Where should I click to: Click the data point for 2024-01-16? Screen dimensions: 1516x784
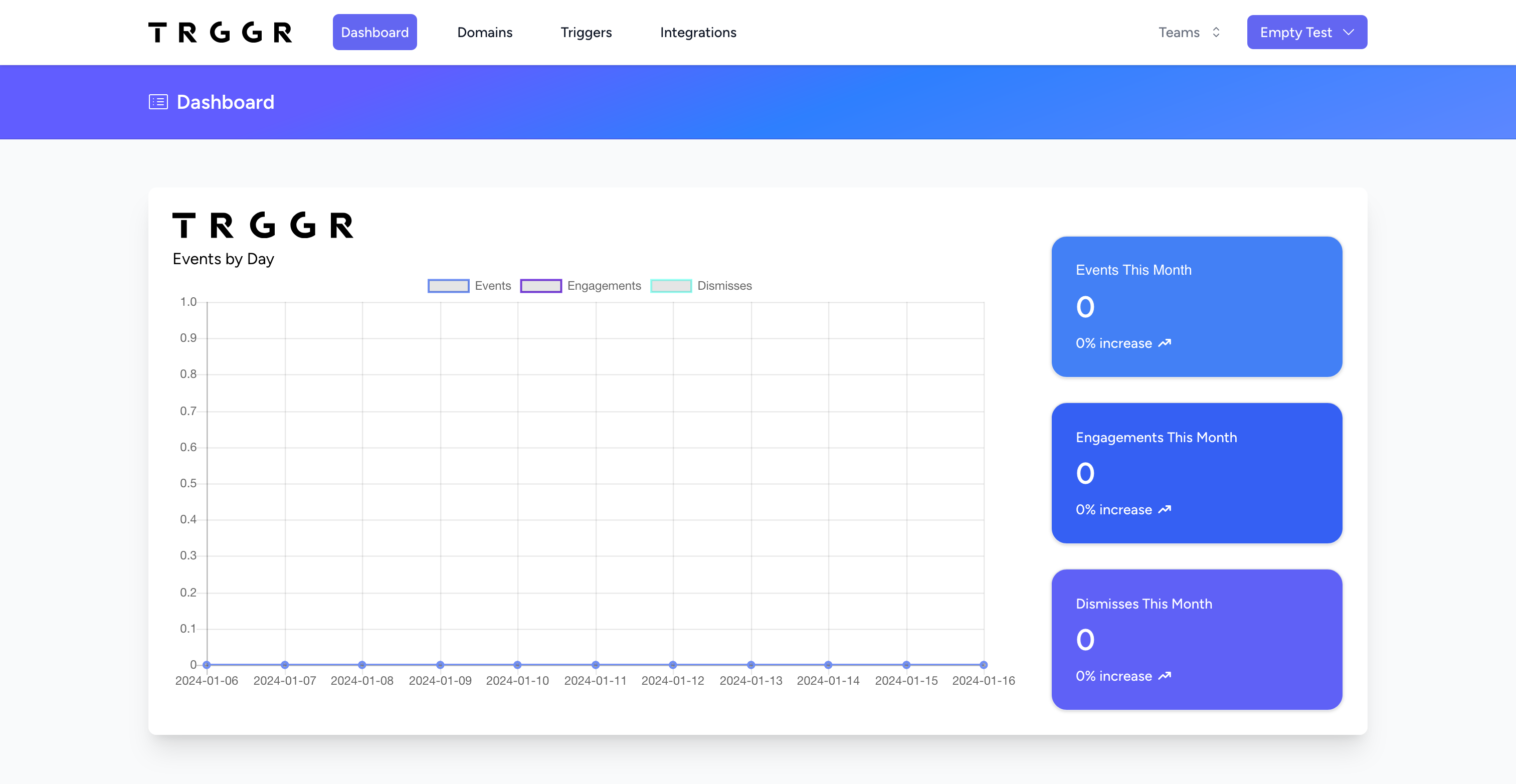(x=984, y=665)
